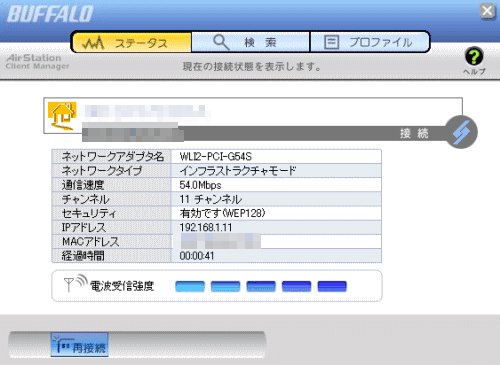Click the magnifying glass search icon
The image size is (500, 365).
point(221,42)
